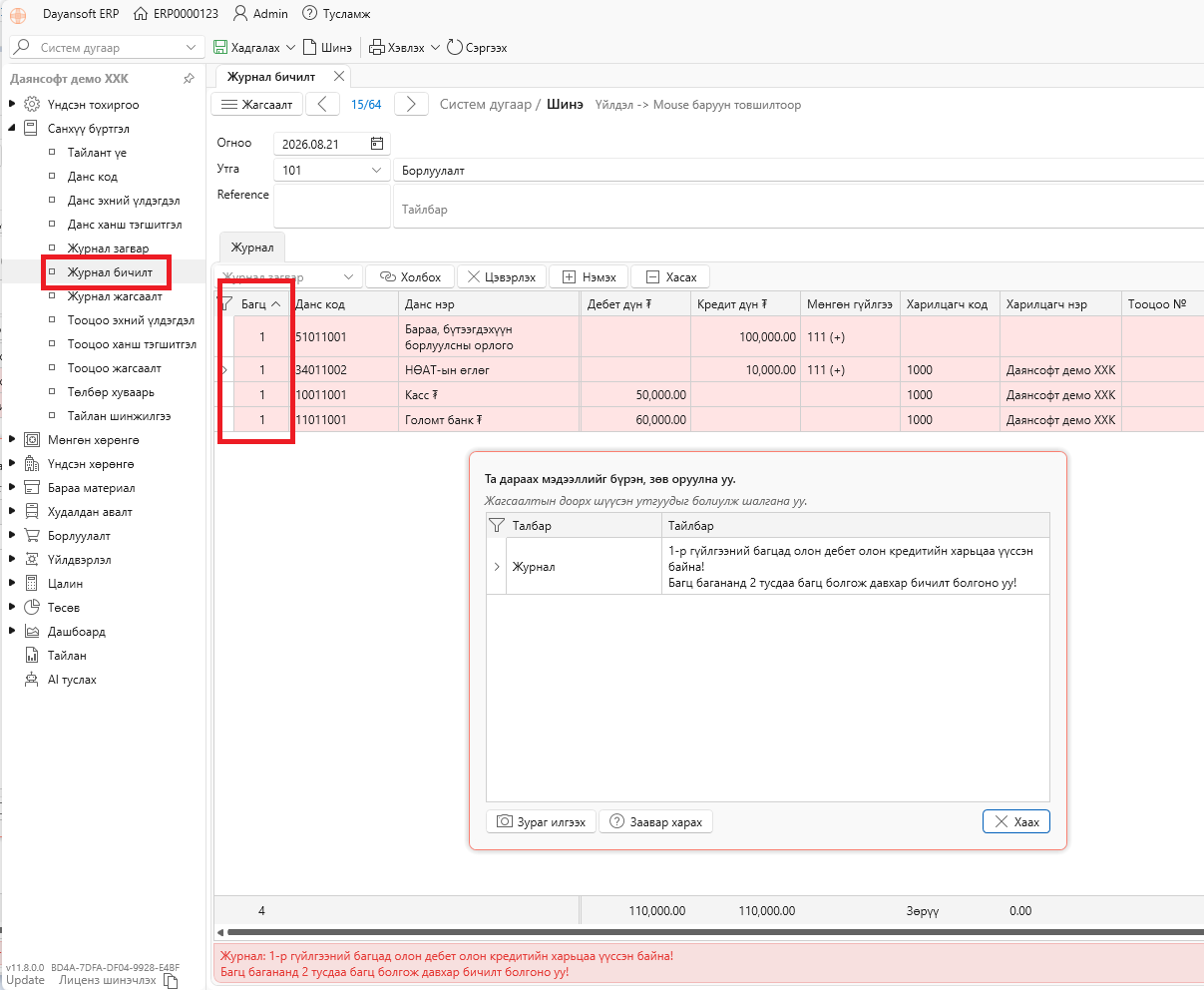1204x990 pixels.
Task: Open the Үйлдвэрлэл module
Action: [x=79, y=560]
